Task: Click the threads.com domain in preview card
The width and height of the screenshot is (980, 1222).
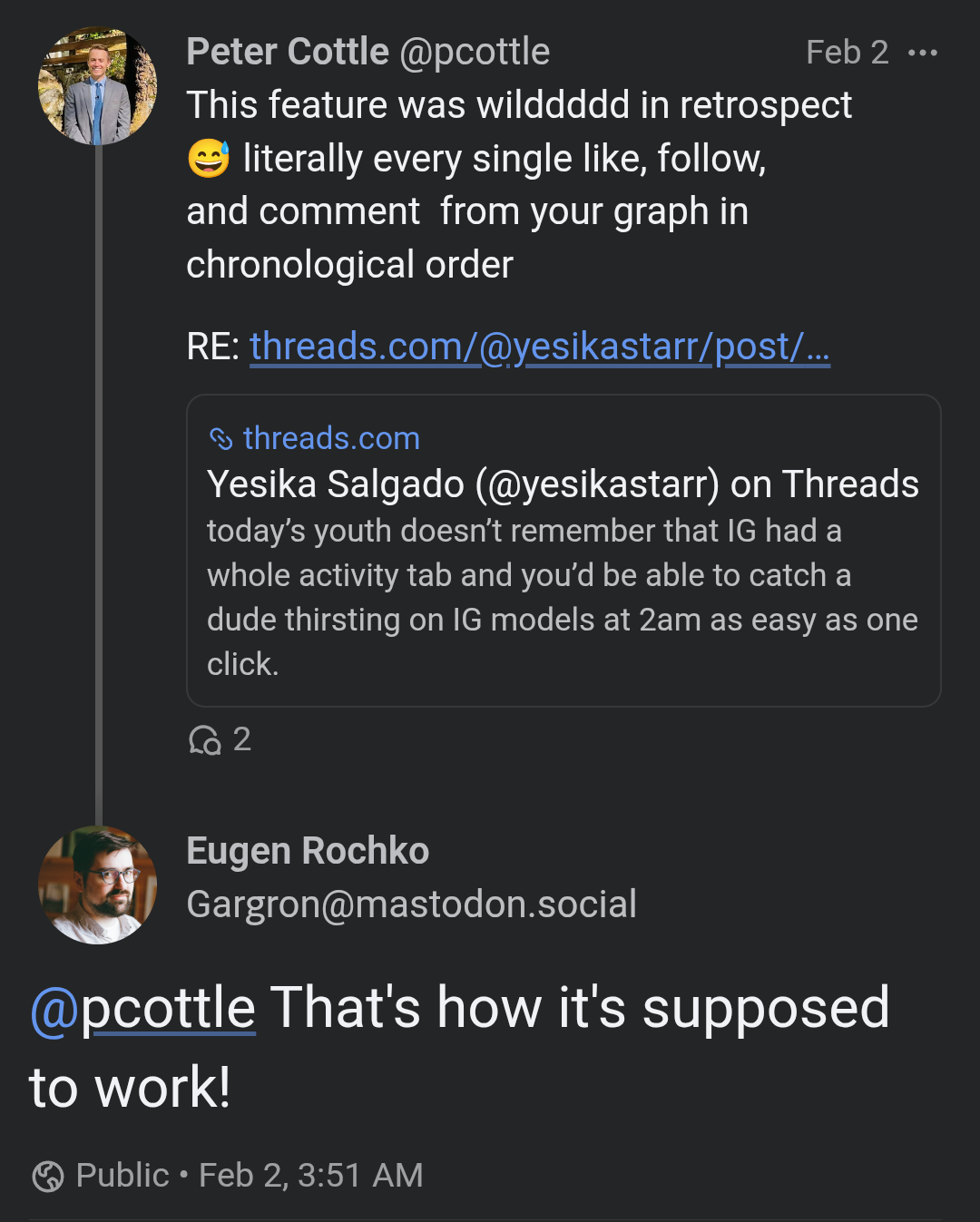Action: tap(331, 439)
